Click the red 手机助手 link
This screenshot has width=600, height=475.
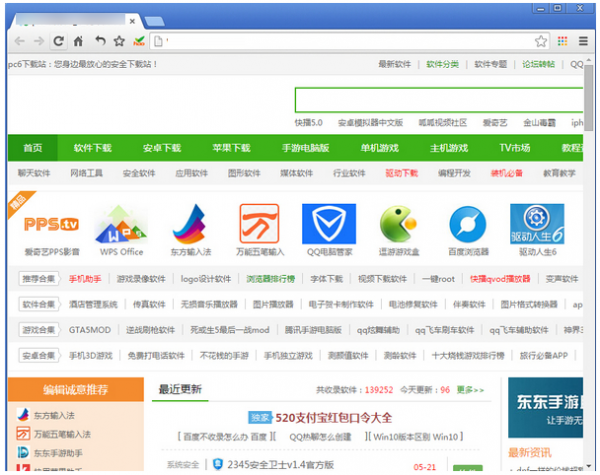85,279
